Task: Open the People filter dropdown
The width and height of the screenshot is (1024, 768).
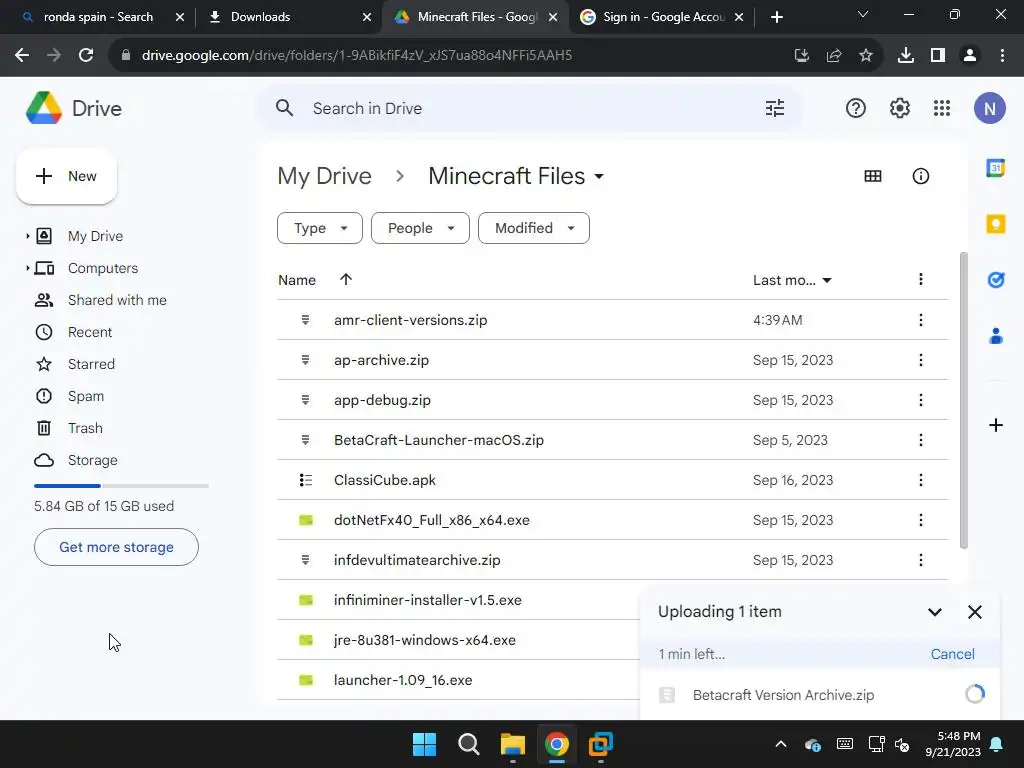Action: click(420, 228)
